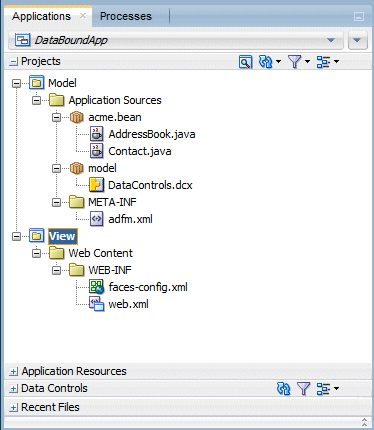Click the View project icon
This screenshot has height=430, width=374.
click(x=36, y=236)
